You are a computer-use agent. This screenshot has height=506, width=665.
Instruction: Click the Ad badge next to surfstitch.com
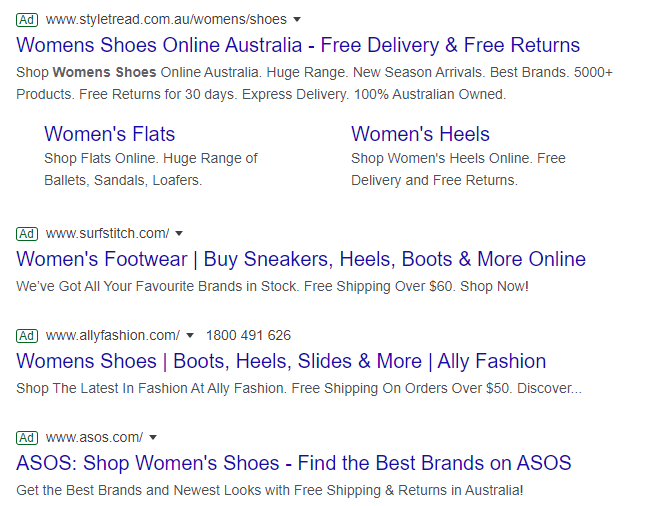tap(27, 233)
